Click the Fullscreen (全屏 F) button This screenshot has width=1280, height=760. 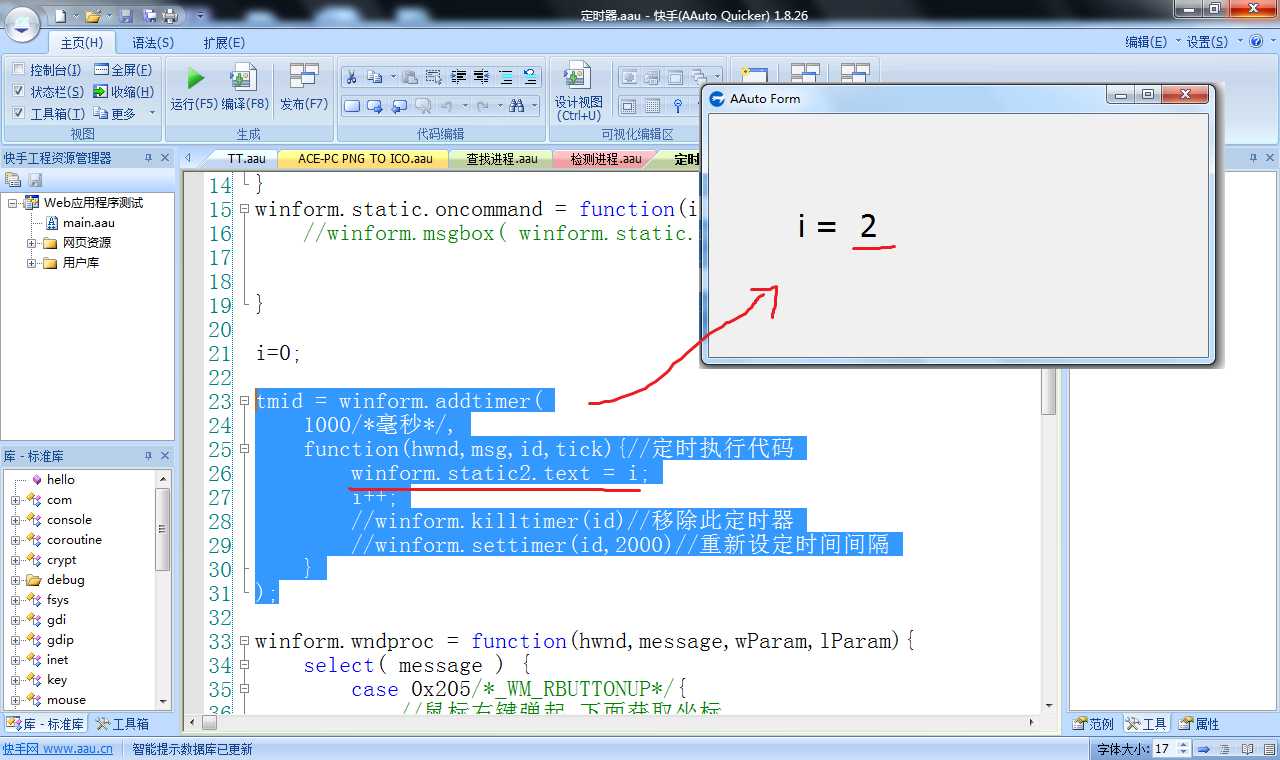coord(123,70)
